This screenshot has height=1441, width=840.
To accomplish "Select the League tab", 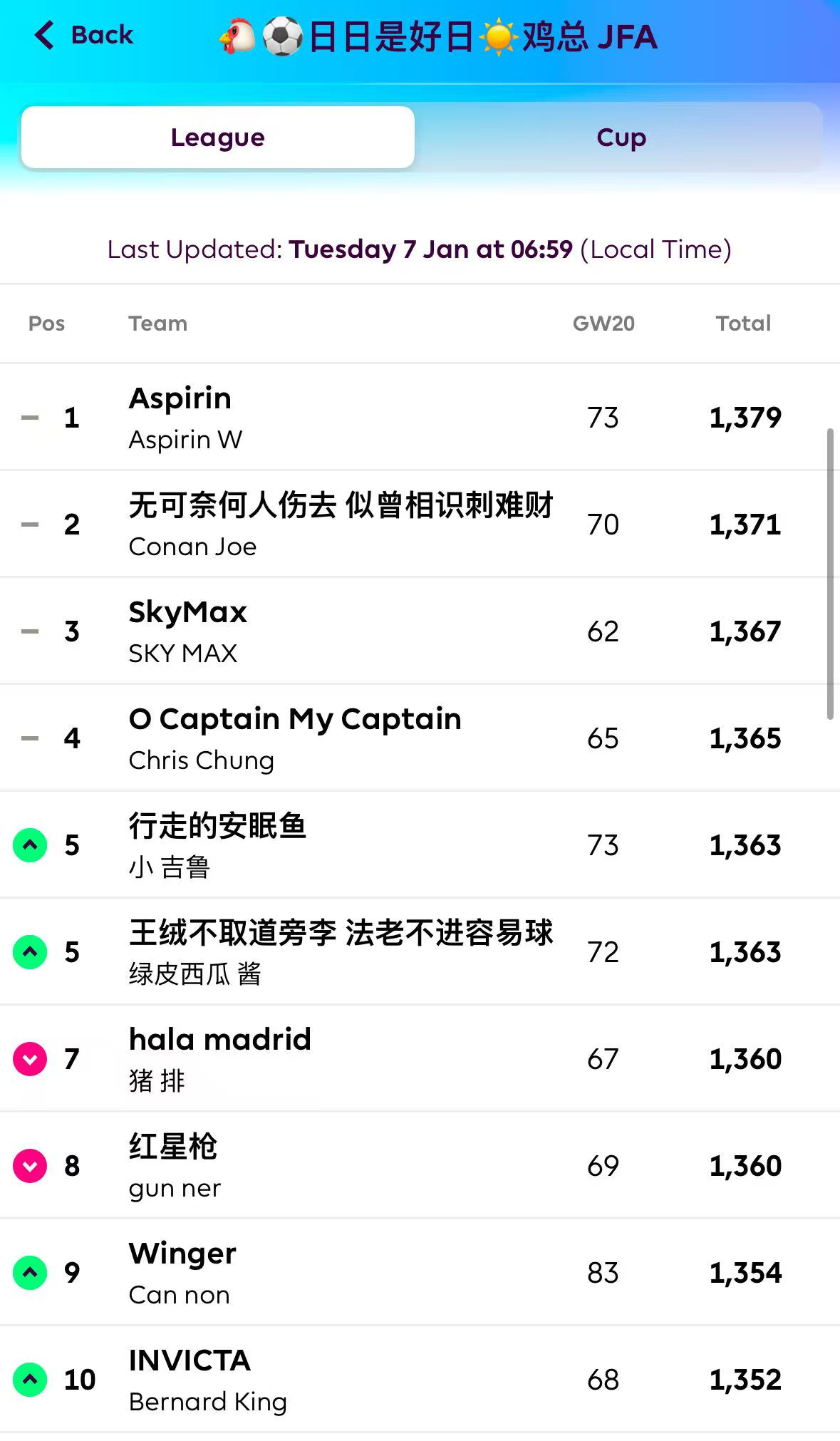I will point(218,138).
